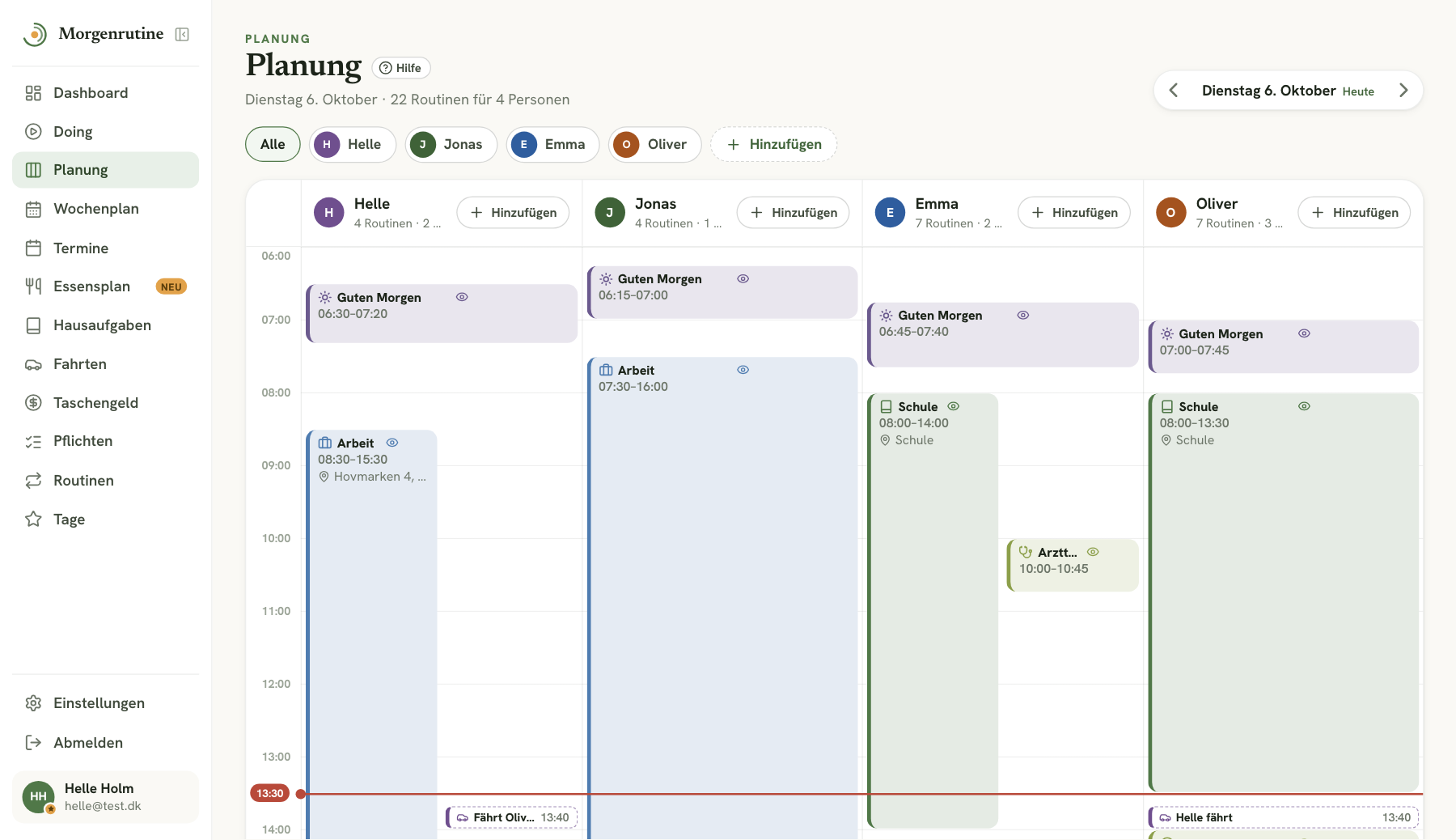Open Dashboard from the sidebar
The height and width of the screenshot is (840, 1456).
coord(105,93)
